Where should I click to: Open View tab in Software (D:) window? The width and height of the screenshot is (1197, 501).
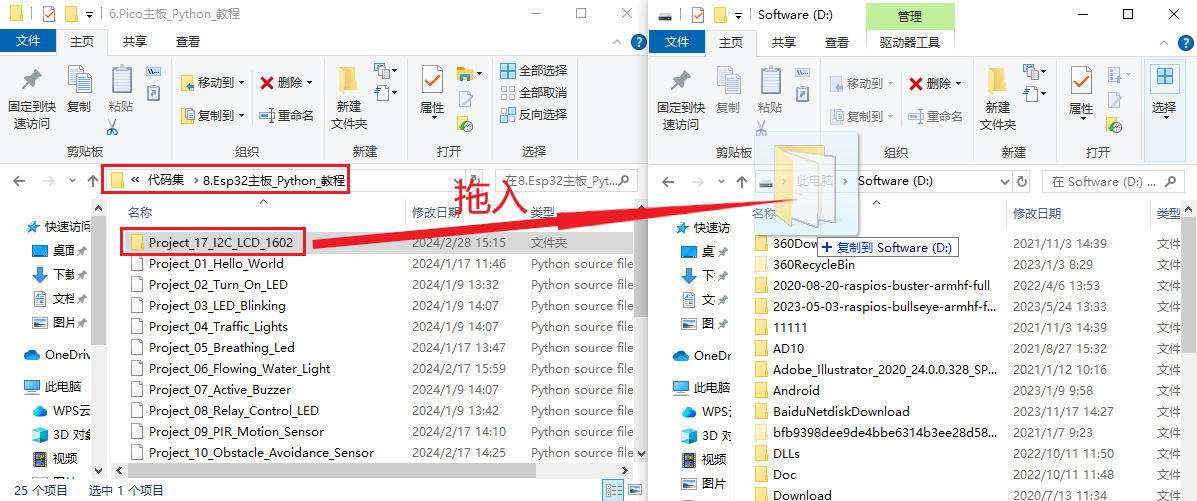[837, 42]
